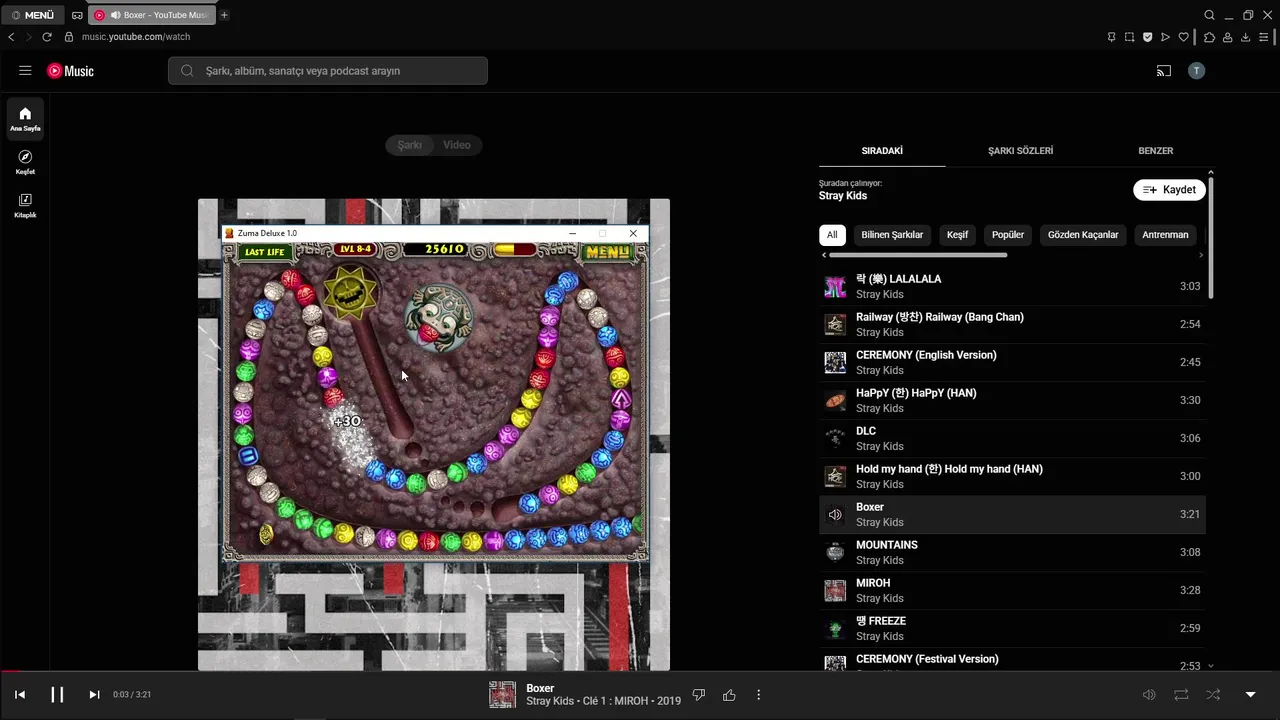
Task: Select the Antrenman filter chip
Action: (1165, 235)
